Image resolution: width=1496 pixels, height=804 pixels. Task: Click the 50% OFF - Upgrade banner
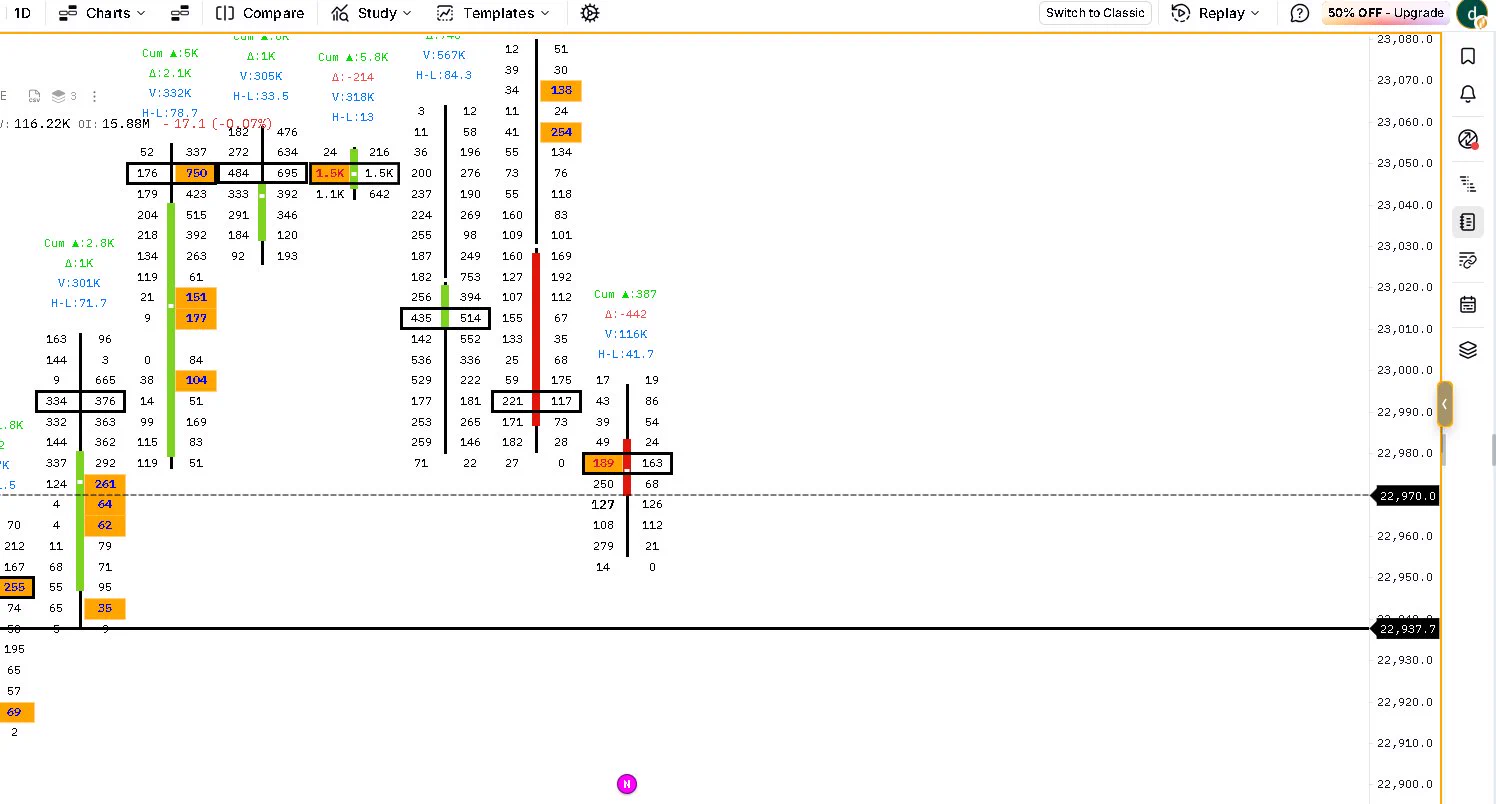tap(1386, 13)
